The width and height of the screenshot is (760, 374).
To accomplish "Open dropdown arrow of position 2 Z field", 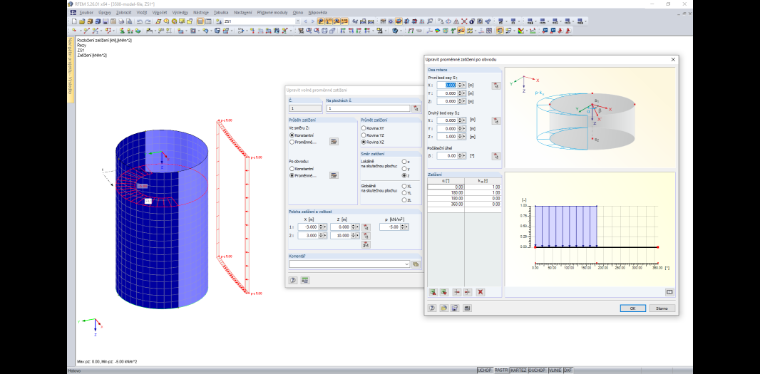I will coord(358,235).
